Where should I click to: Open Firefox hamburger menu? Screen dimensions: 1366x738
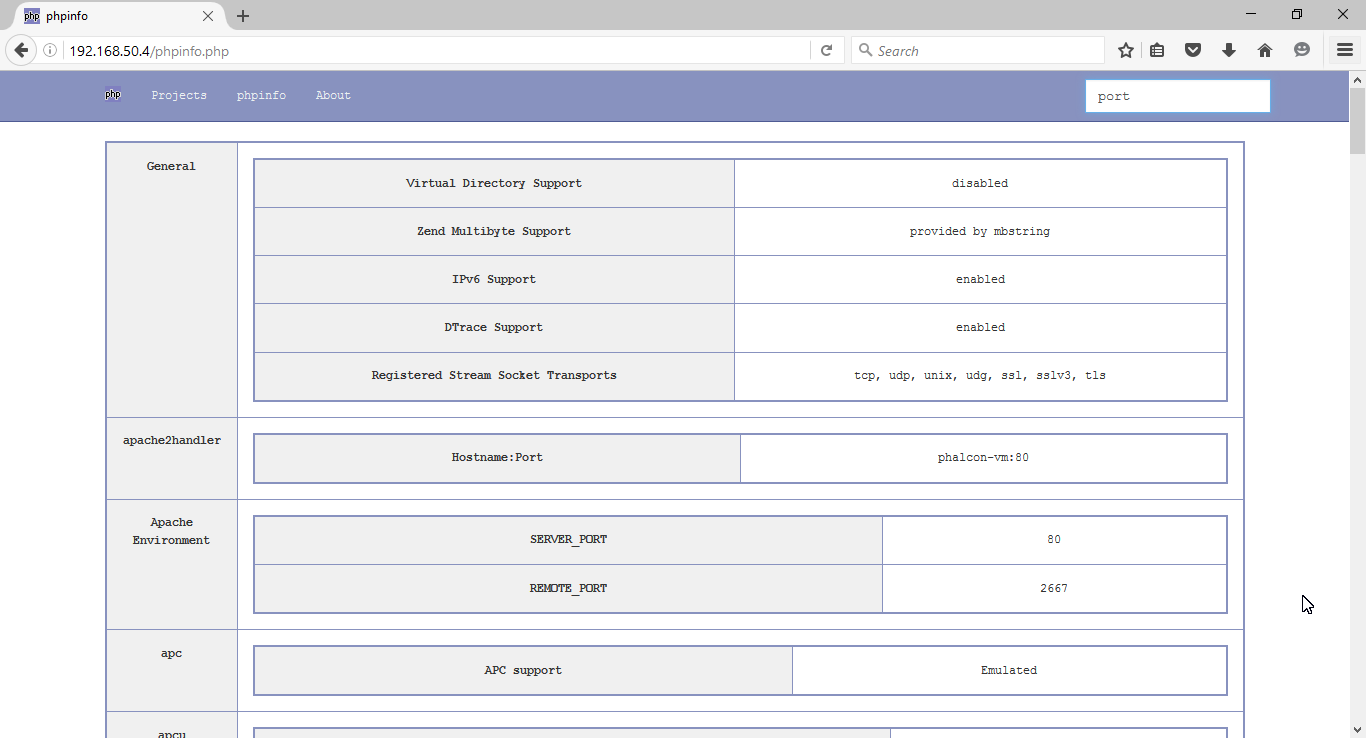[1345, 50]
